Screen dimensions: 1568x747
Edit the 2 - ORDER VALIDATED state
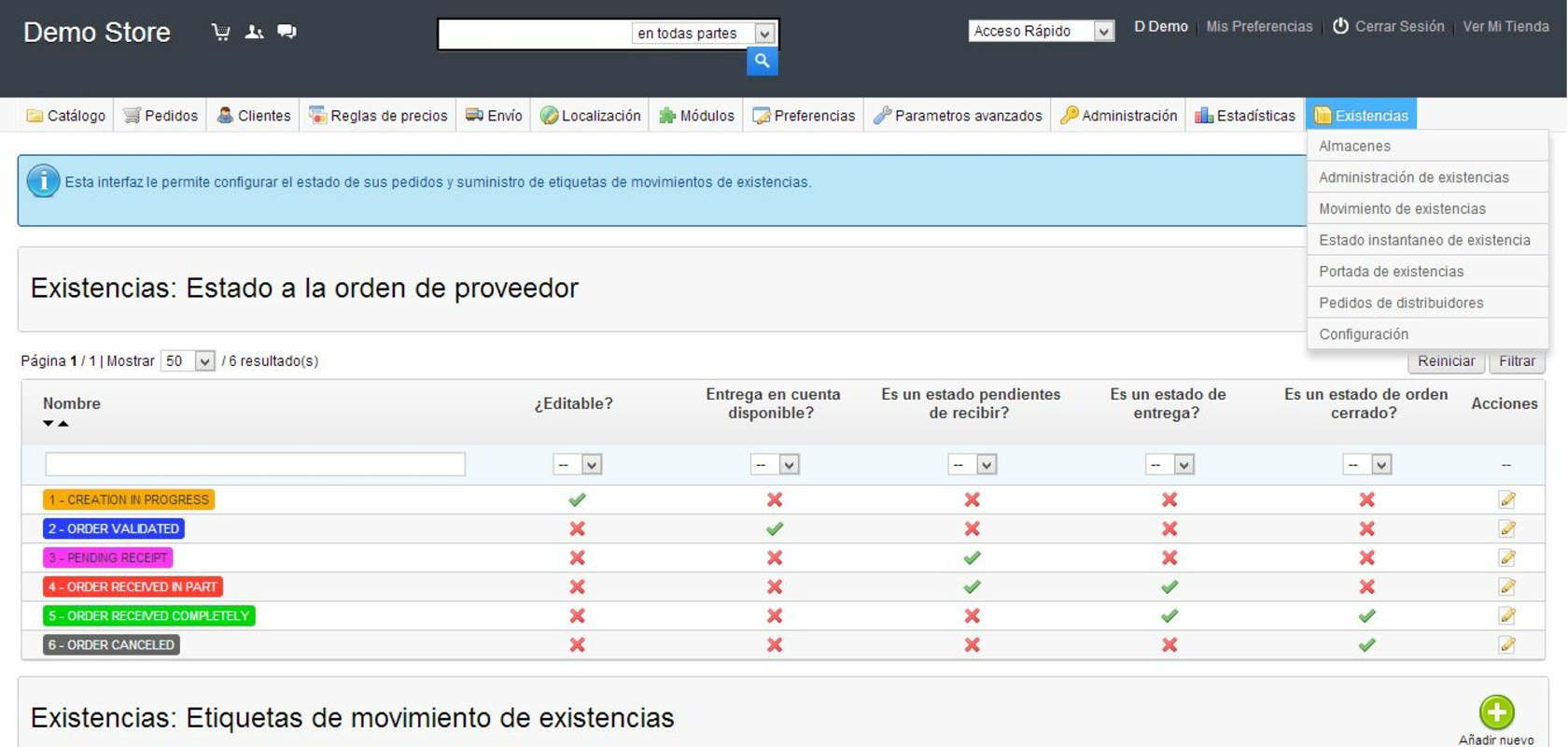pos(1506,529)
